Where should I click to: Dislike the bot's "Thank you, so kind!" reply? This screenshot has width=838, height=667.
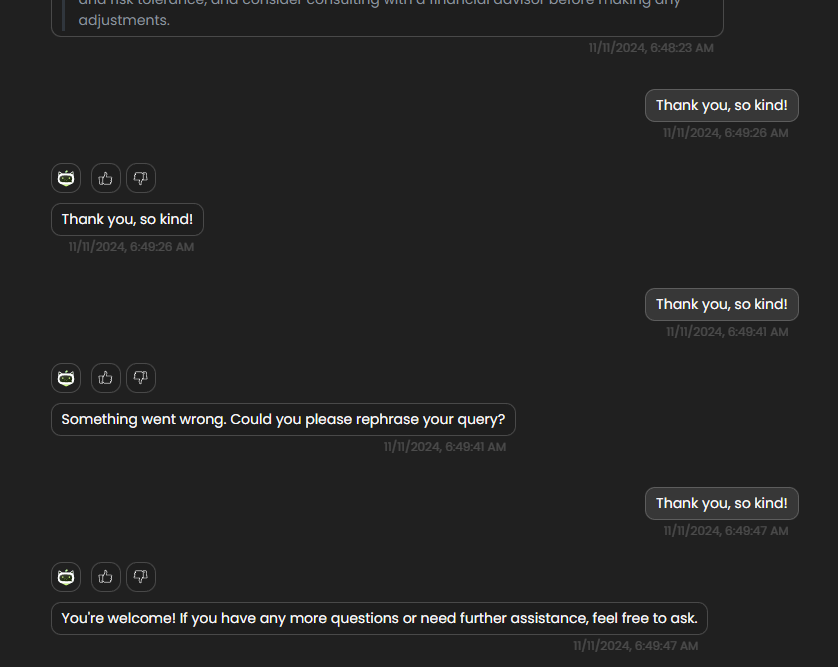(141, 179)
